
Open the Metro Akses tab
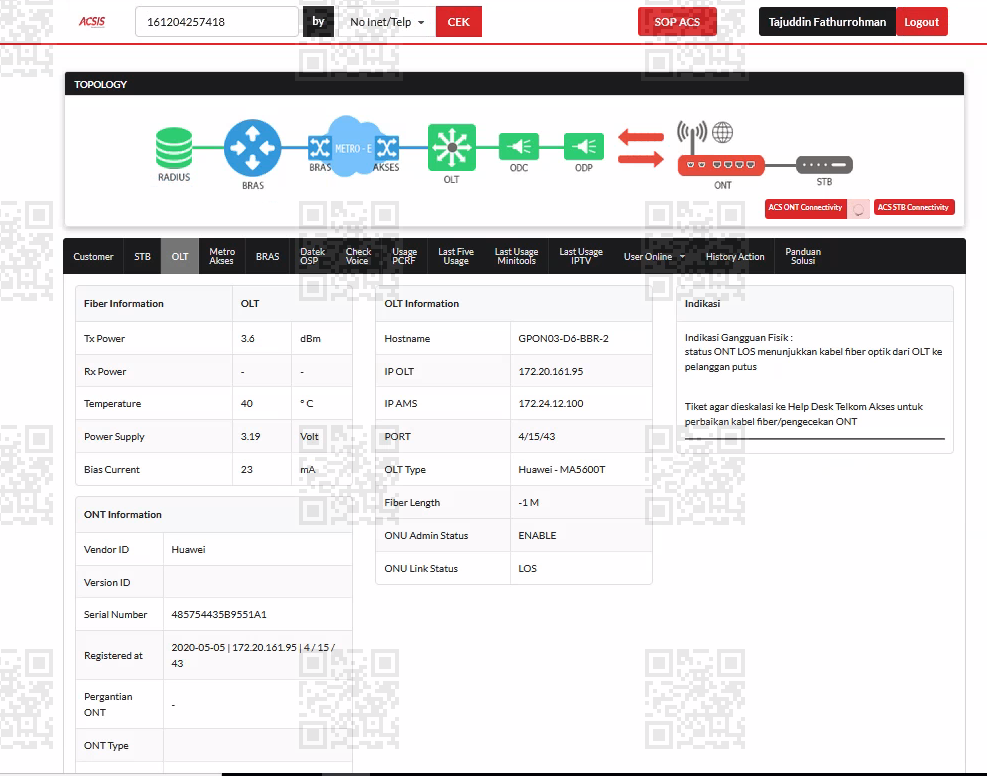pyautogui.click(x=222, y=256)
